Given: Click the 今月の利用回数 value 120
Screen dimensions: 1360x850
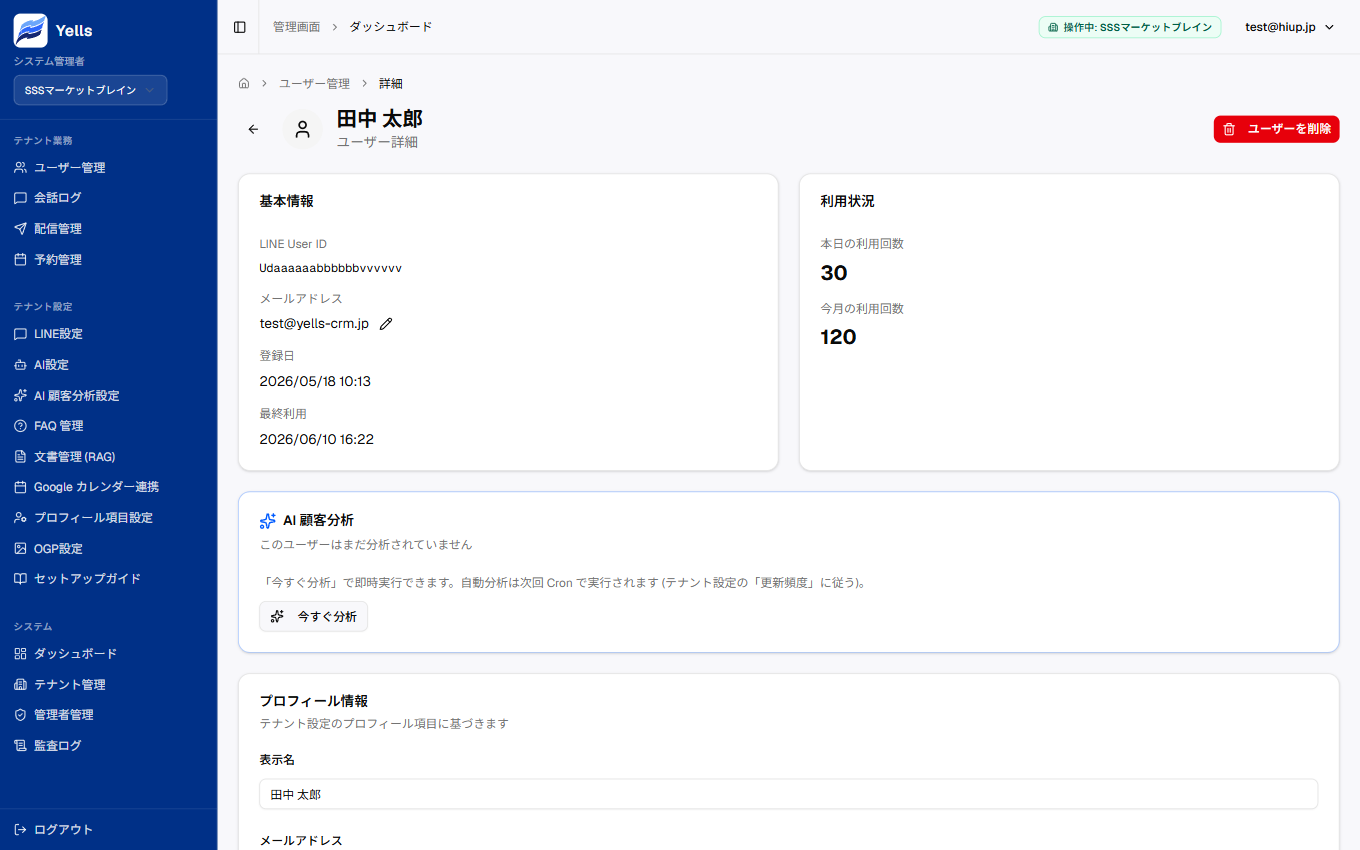Looking at the screenshot, I should point(838,337).
